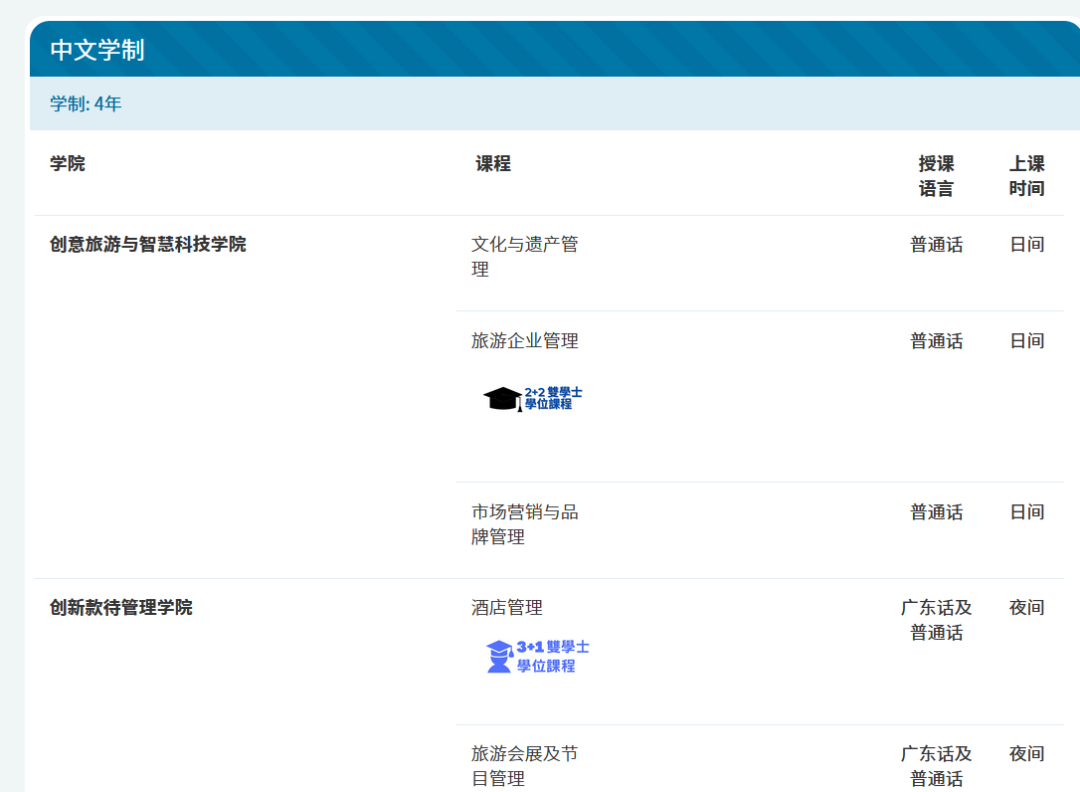This screenshot has height=792, width=1080.
Task: Open the 旅游会展及节目管理 course
Action: [x=524, y=766]
